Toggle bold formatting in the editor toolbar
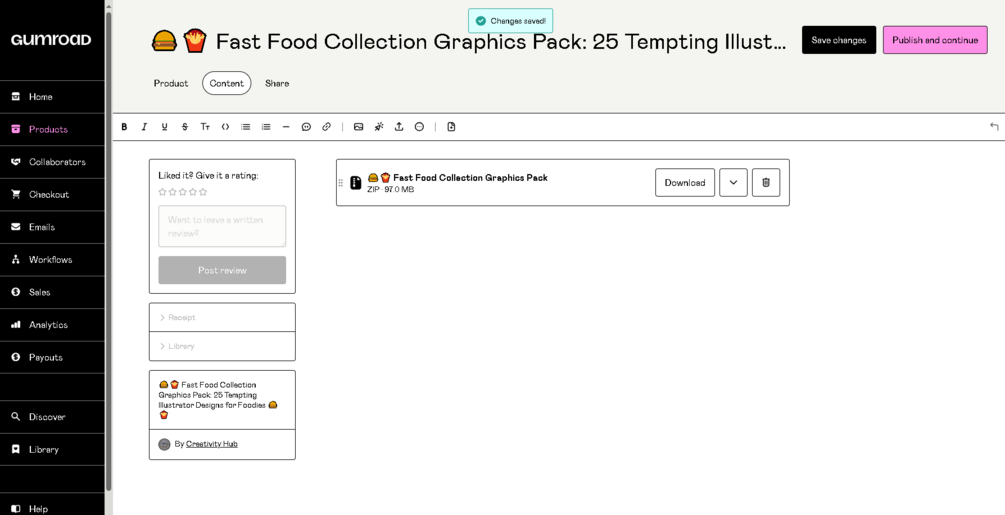 point(124,127)
